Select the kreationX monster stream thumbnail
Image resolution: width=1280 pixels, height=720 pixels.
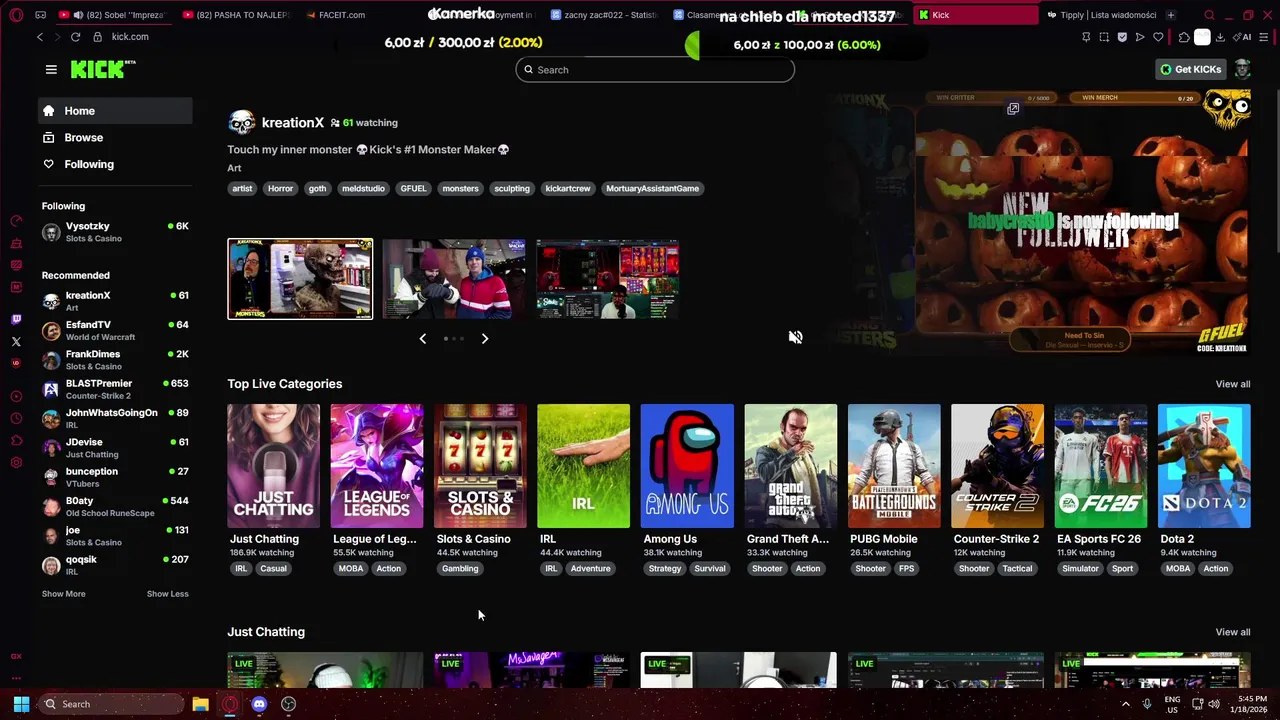300,279
